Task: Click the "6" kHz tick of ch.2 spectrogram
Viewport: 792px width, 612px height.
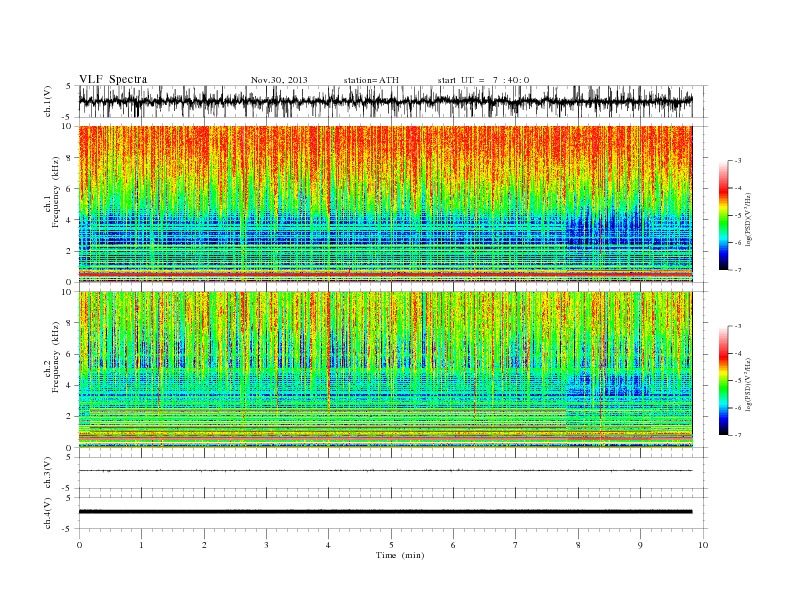Action: [70, 354]
